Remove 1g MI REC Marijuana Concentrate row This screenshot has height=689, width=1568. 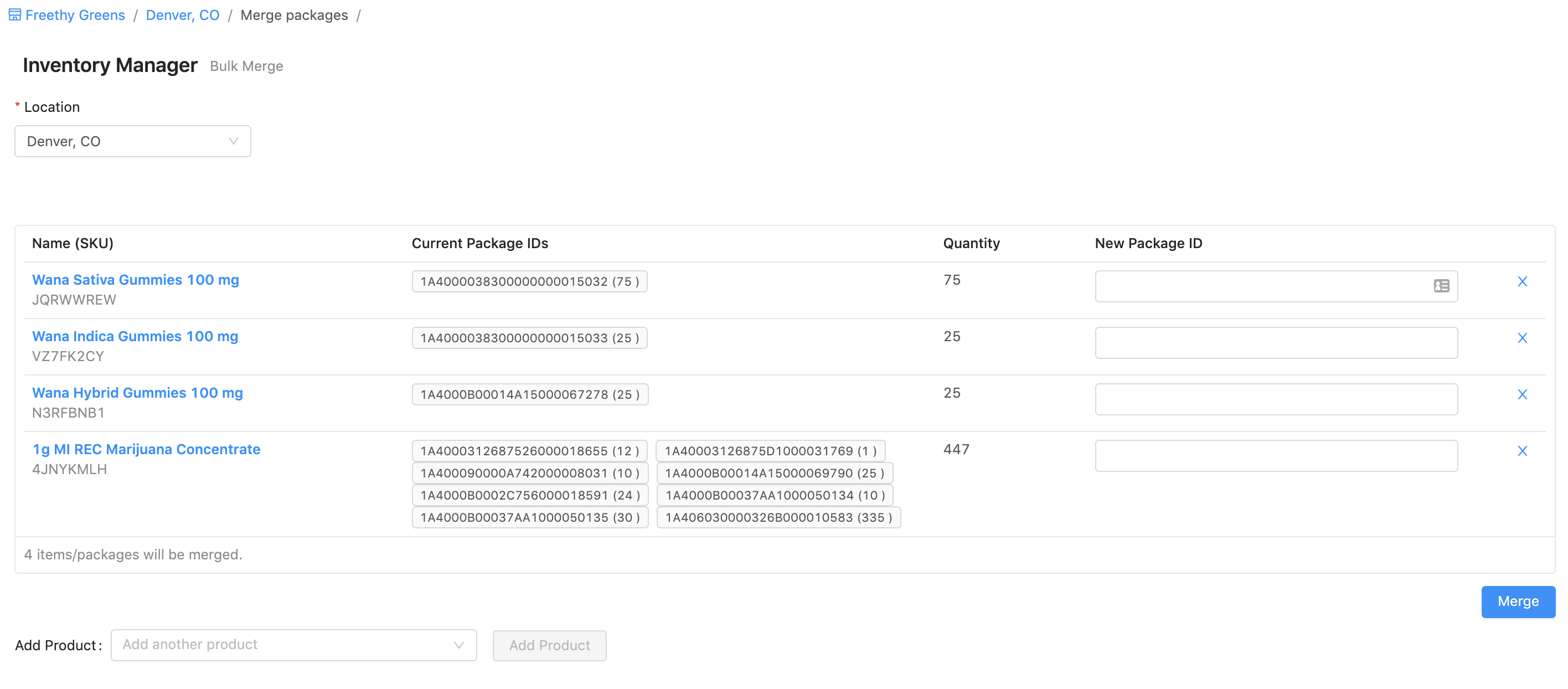[1521, 451]
